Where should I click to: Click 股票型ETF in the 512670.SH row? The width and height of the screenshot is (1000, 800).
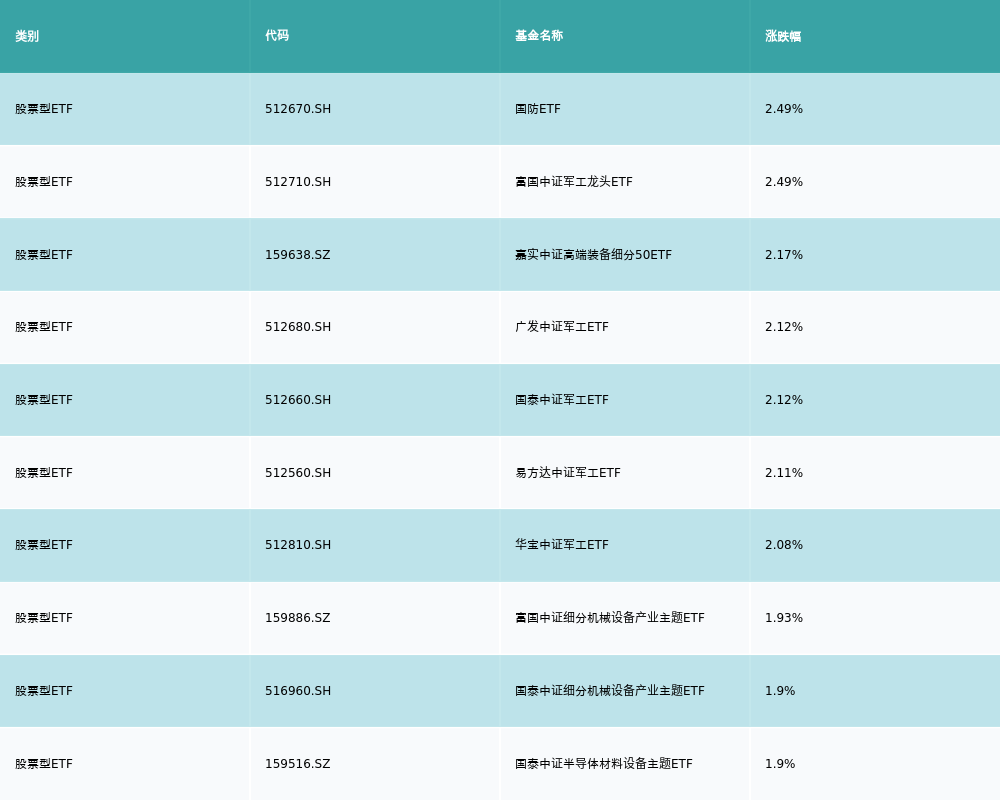pos(44,109)
